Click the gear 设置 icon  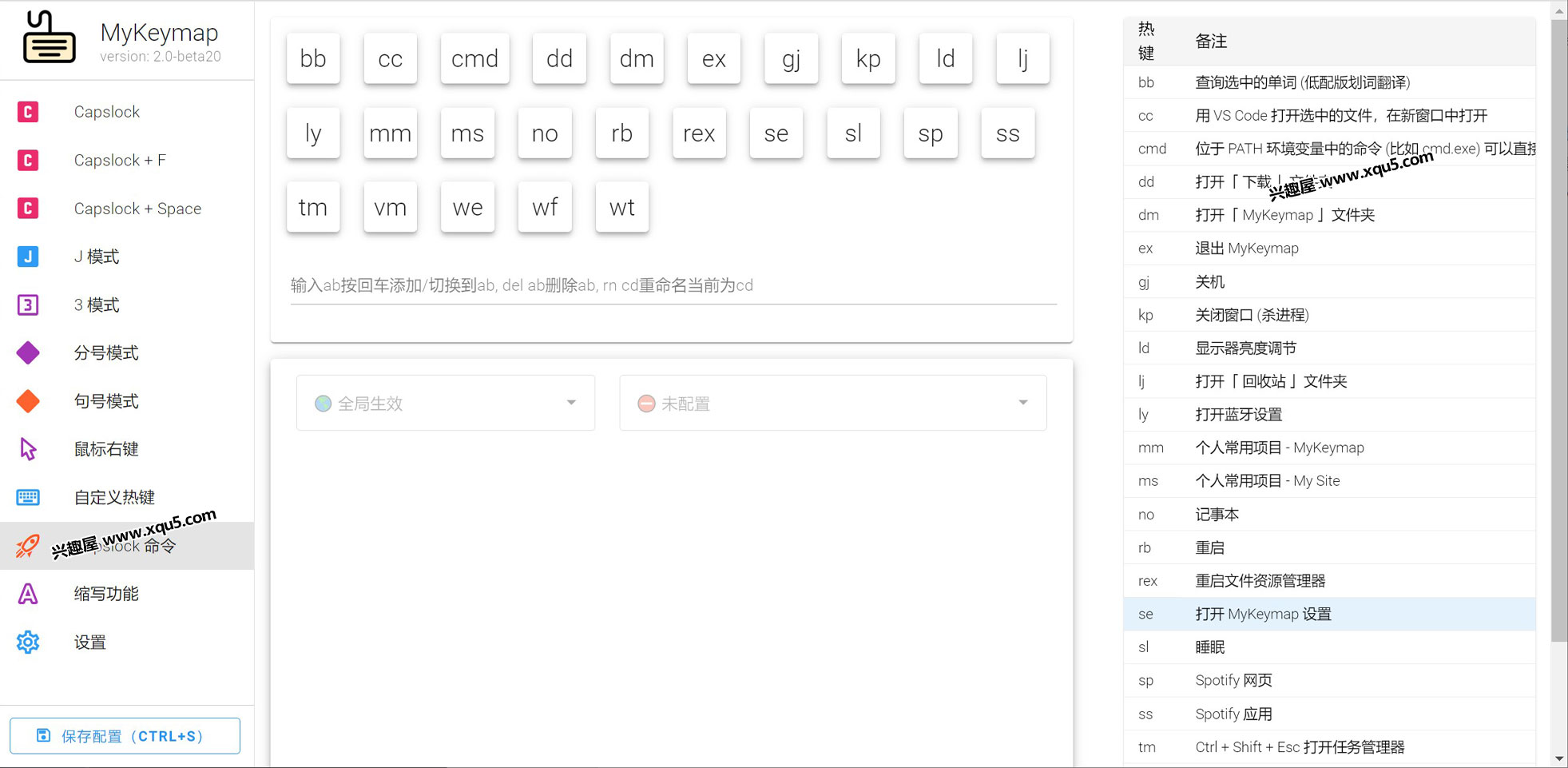(x=28, y=642)
